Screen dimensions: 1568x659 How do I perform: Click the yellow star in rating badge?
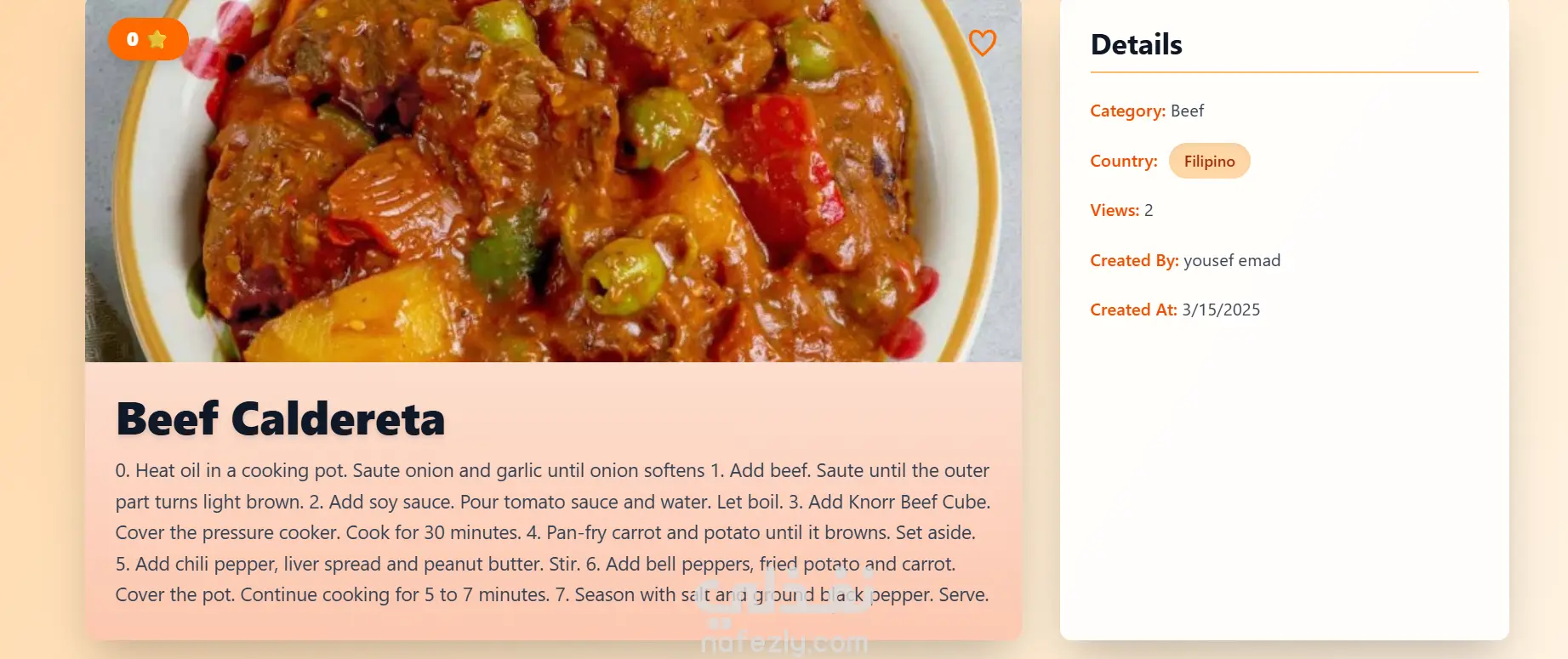[x=157, y=39]
